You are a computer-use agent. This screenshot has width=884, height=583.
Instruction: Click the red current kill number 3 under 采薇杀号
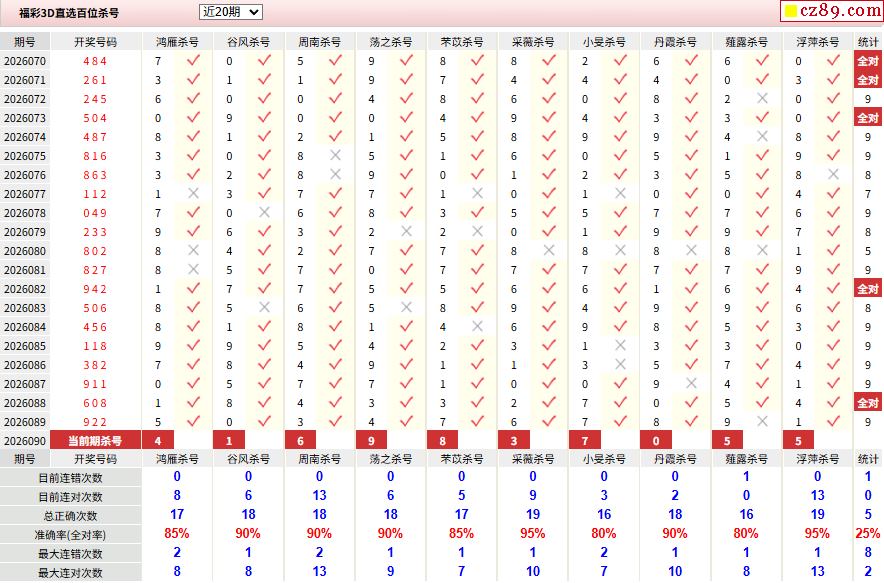tap(514, 440)
